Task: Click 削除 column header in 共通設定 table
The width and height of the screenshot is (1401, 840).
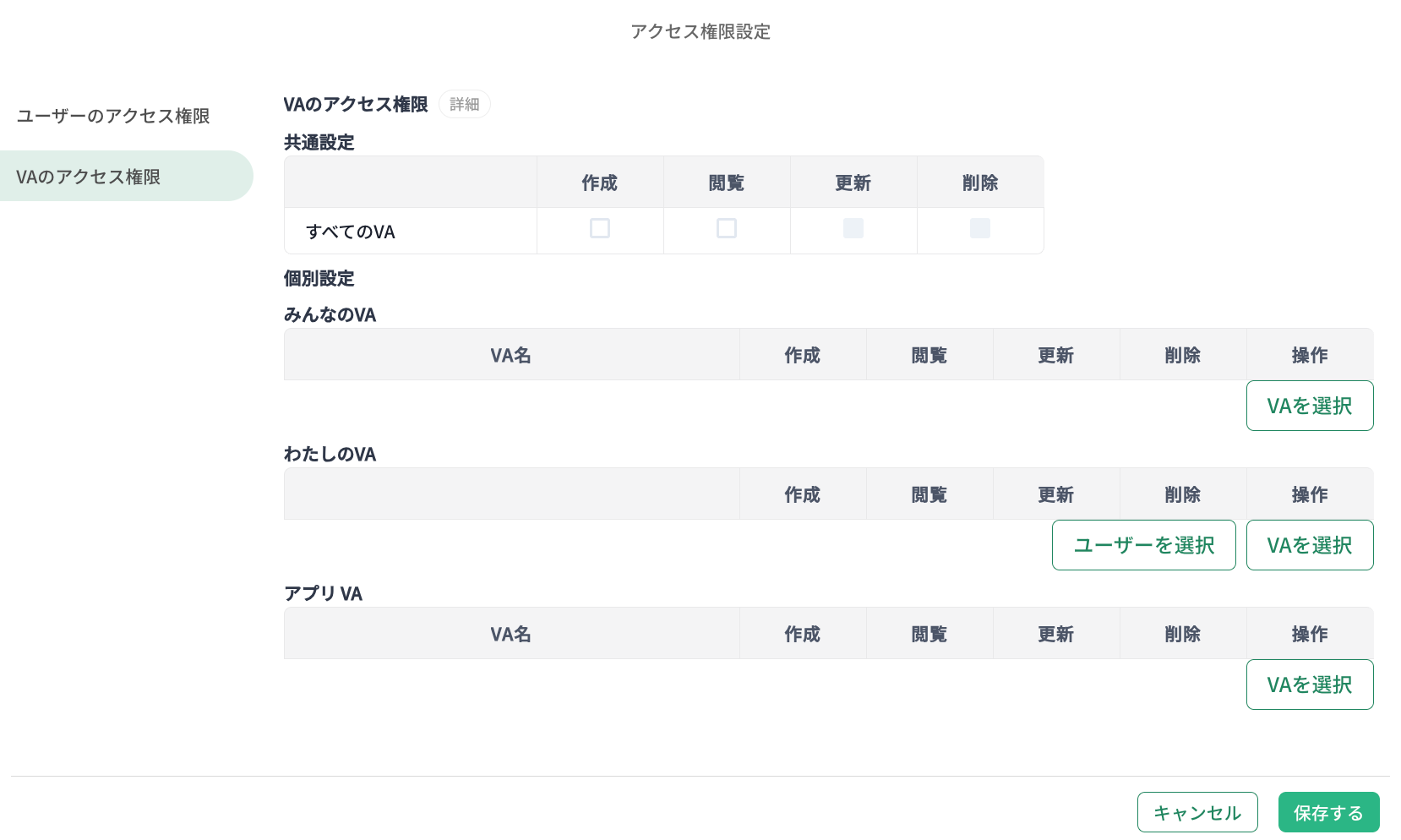Action: tap(980, 183)
